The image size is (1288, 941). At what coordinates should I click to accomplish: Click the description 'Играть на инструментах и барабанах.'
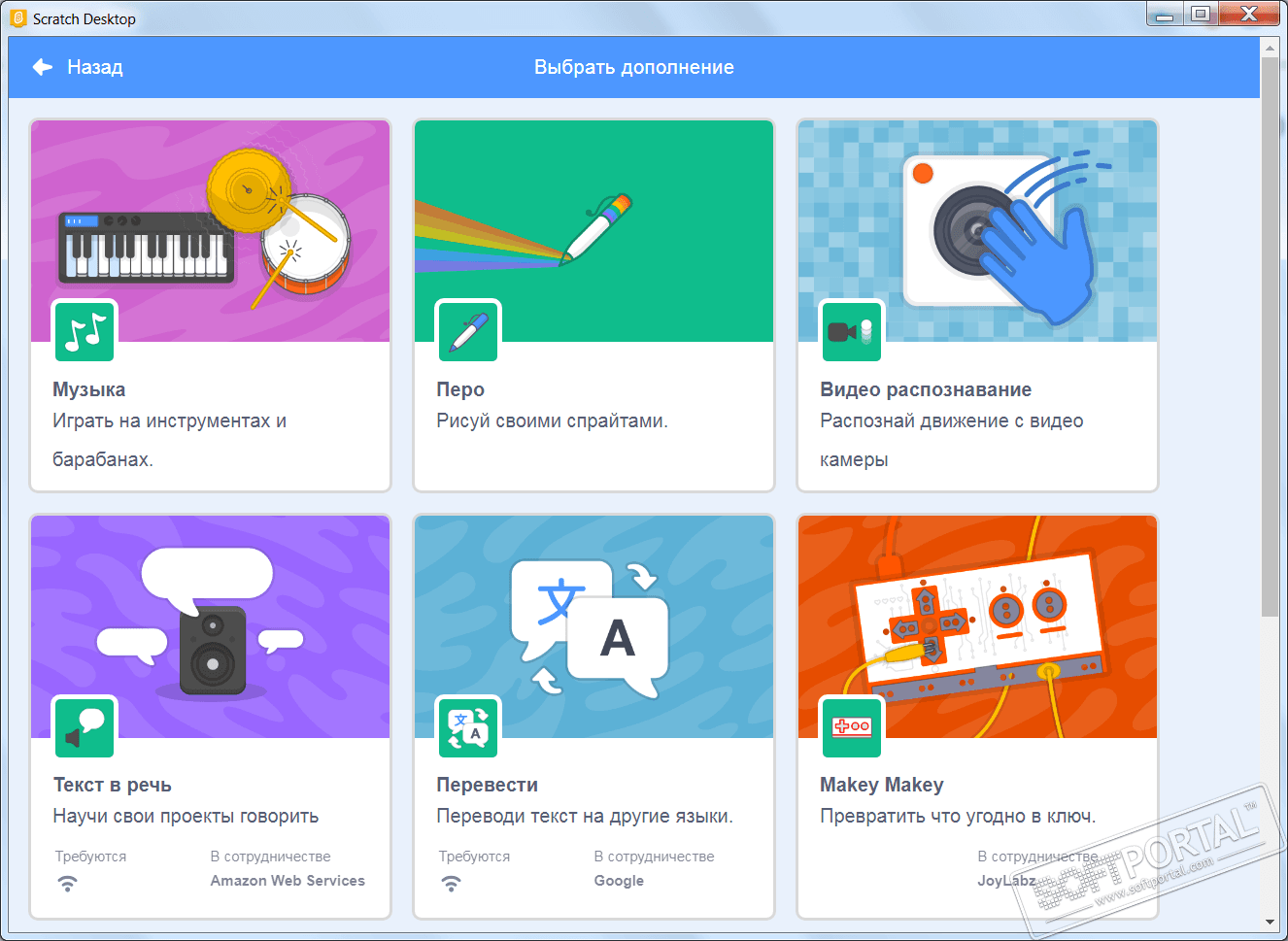(170, 440)
